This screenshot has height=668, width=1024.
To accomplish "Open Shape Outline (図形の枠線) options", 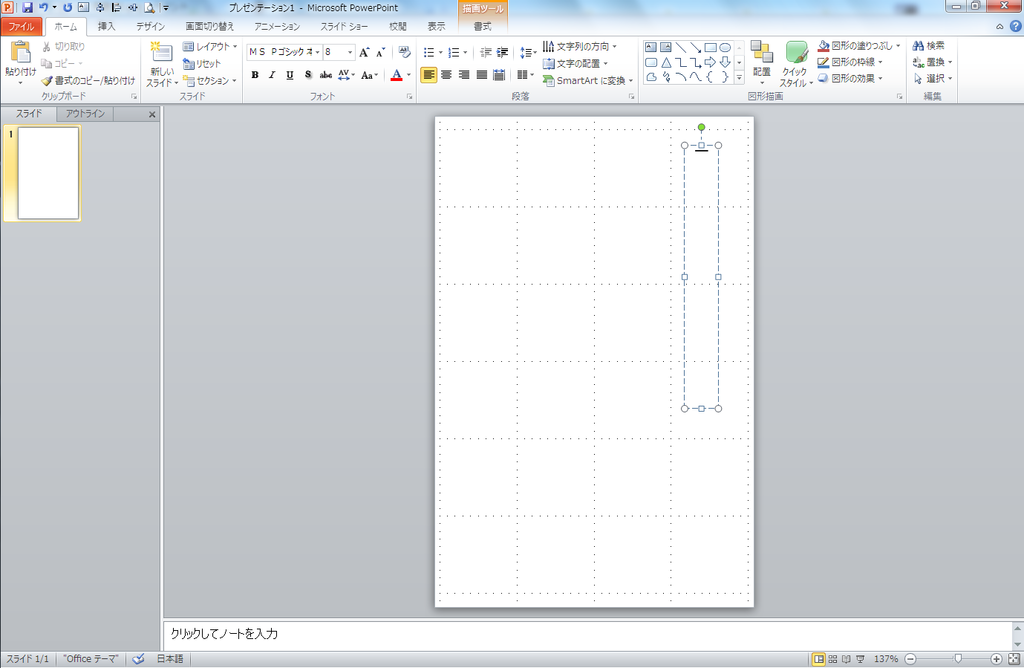I will click(x=851, y=62).
